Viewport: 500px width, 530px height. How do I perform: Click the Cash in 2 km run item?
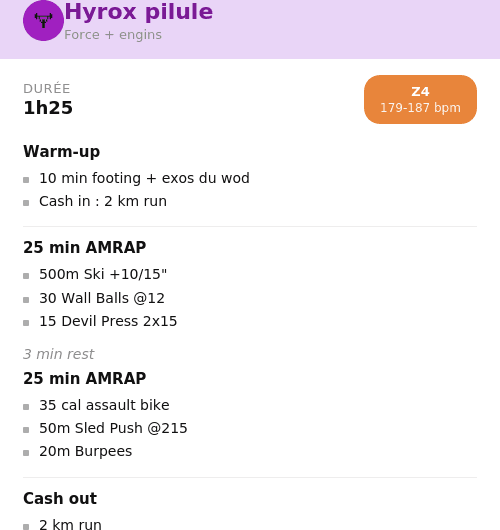point(103,201)
